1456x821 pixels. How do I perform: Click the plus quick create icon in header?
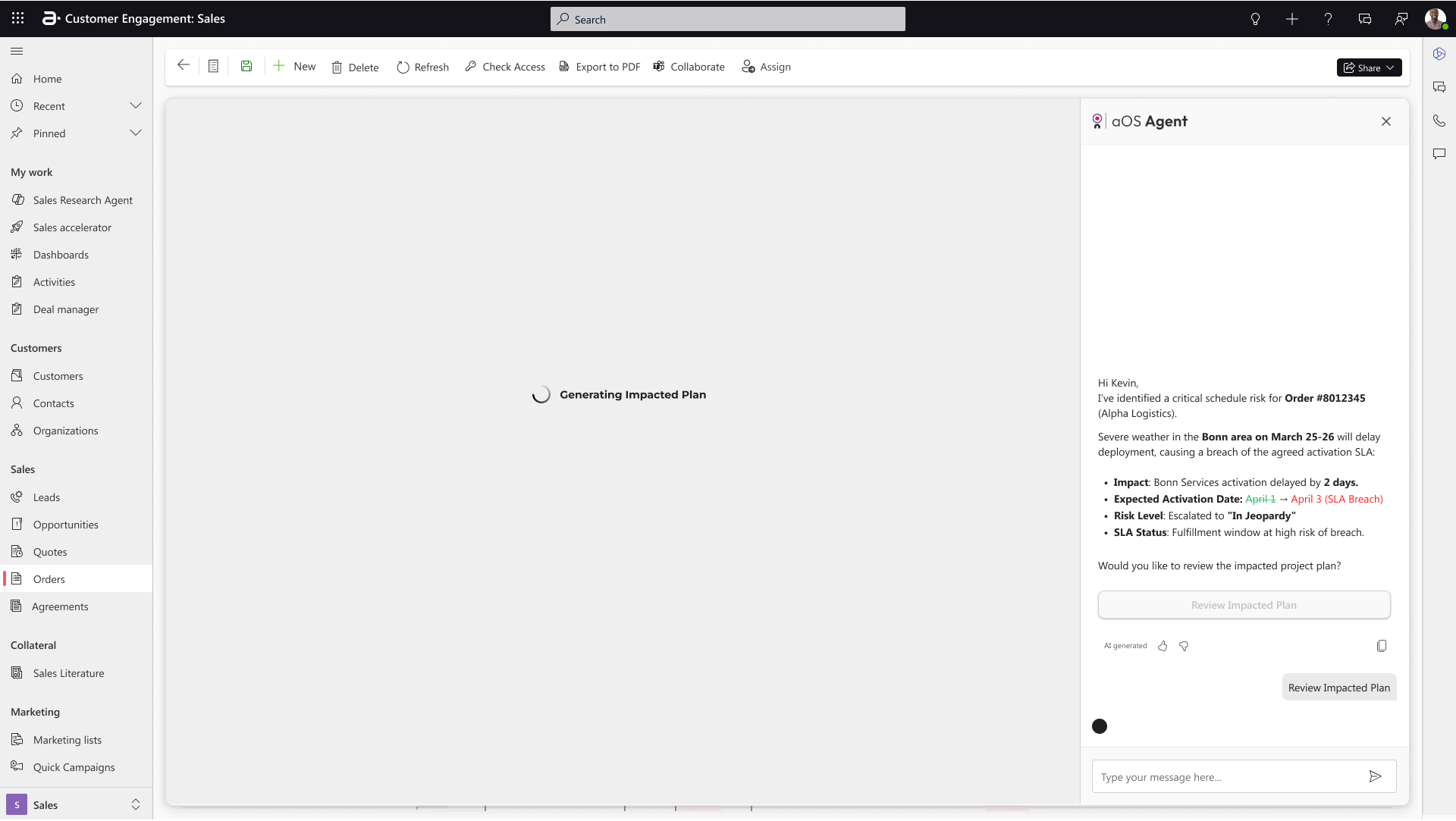click(1291, 19)
